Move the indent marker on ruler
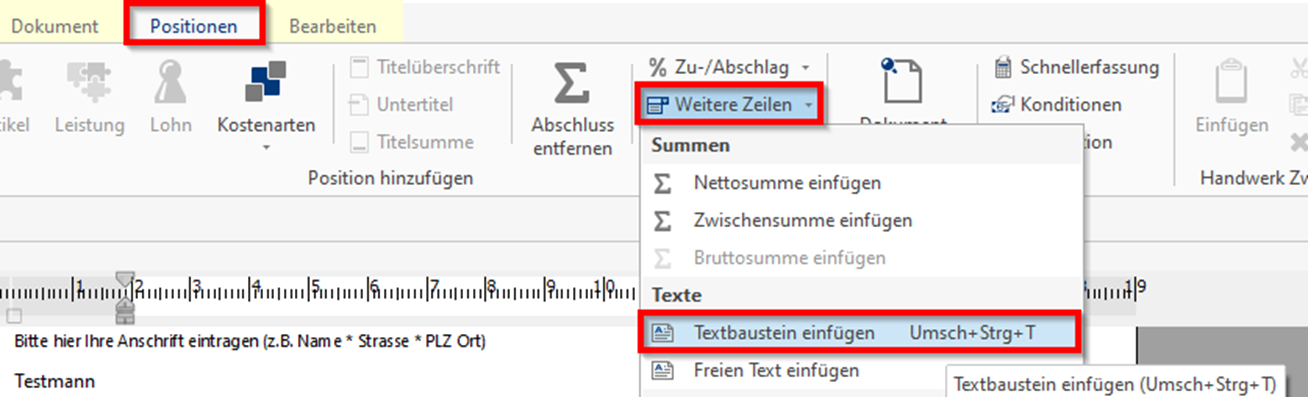1308x397 pixels. [x=124, y=297]
